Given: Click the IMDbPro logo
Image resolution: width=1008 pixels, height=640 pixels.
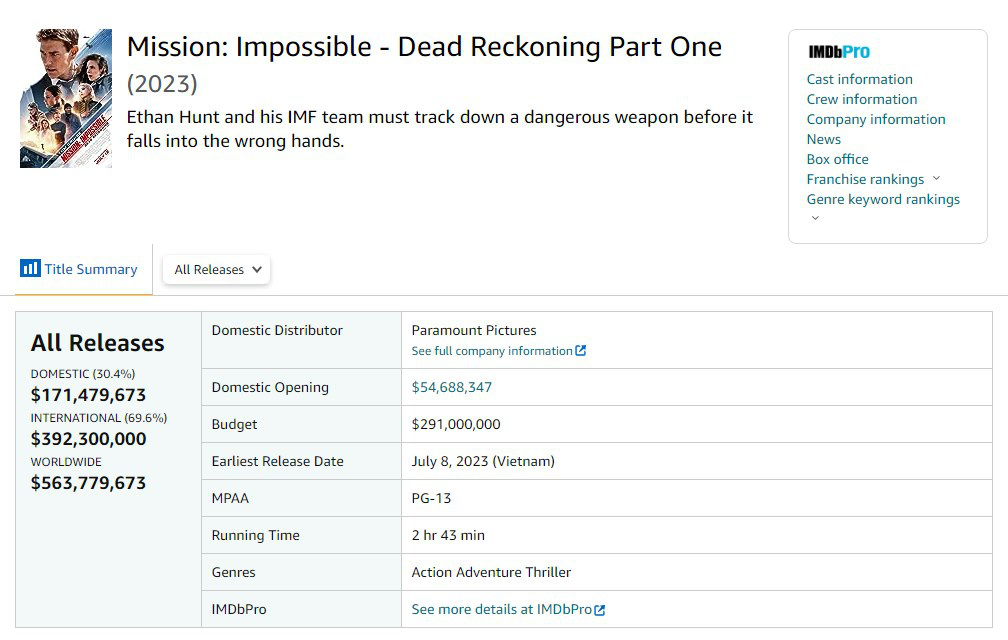Looking at the screenshot, I should coord(838,52).
